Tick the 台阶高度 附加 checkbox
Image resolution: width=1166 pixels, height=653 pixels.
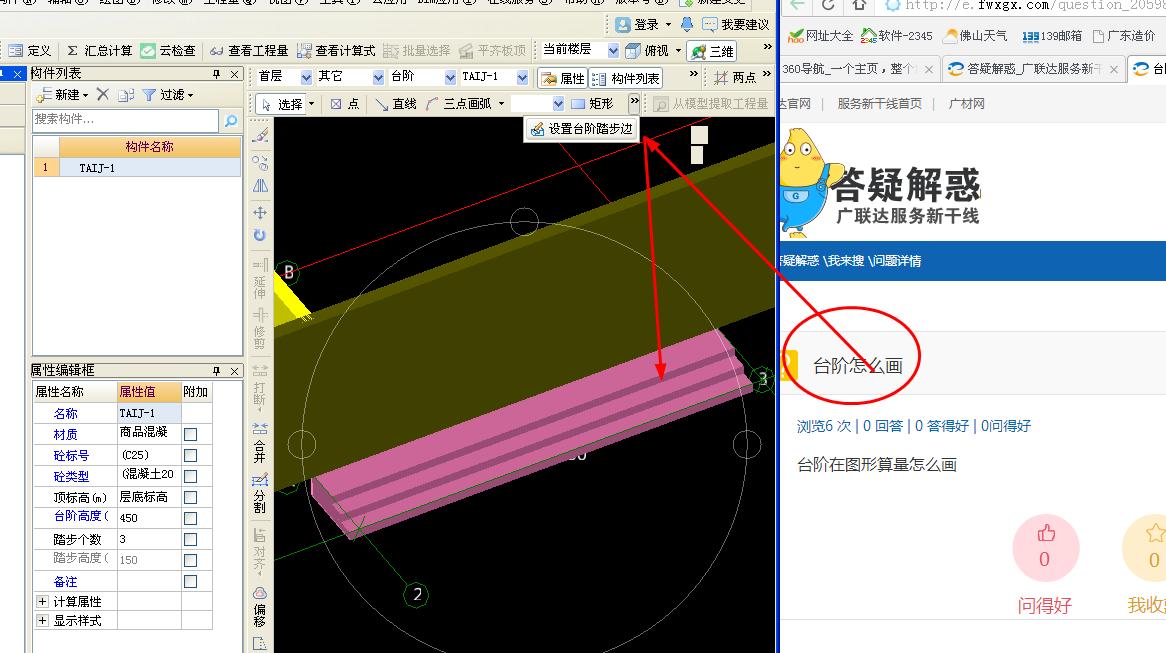190,518
